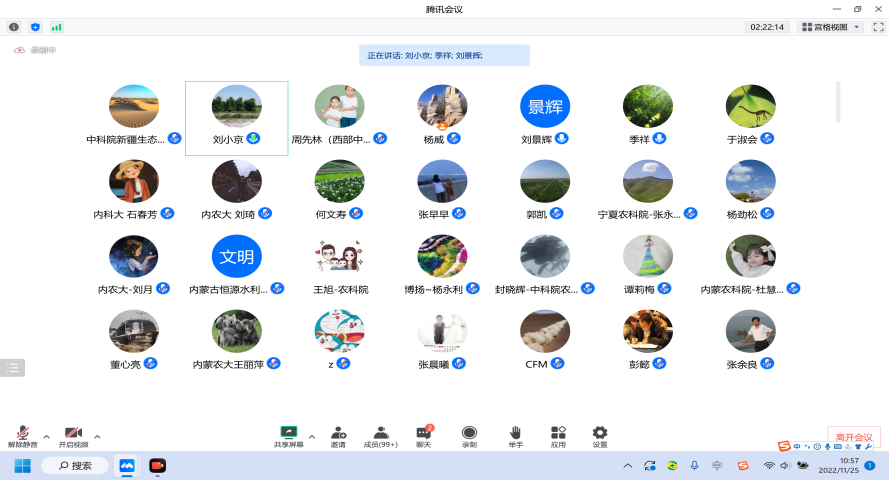The image size is (889, 480).
Task: Open the 应用 apps icon
Action: click(x=558, y=436)
